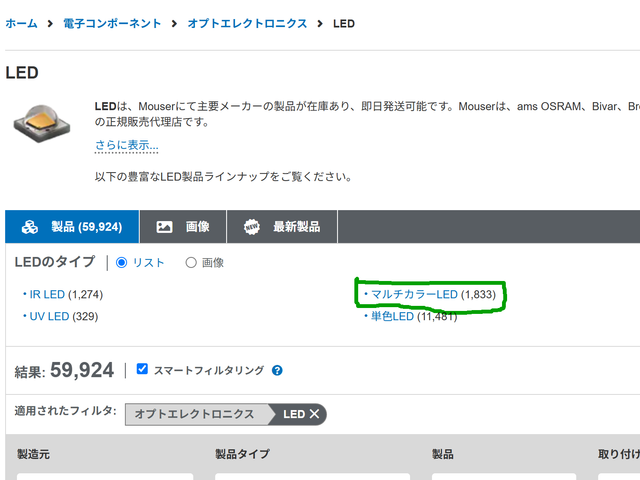Switch to the 最新製品 tab
The width and height of the screenshot is (640, 480).
pyautogui.click(x=282, y=227)
